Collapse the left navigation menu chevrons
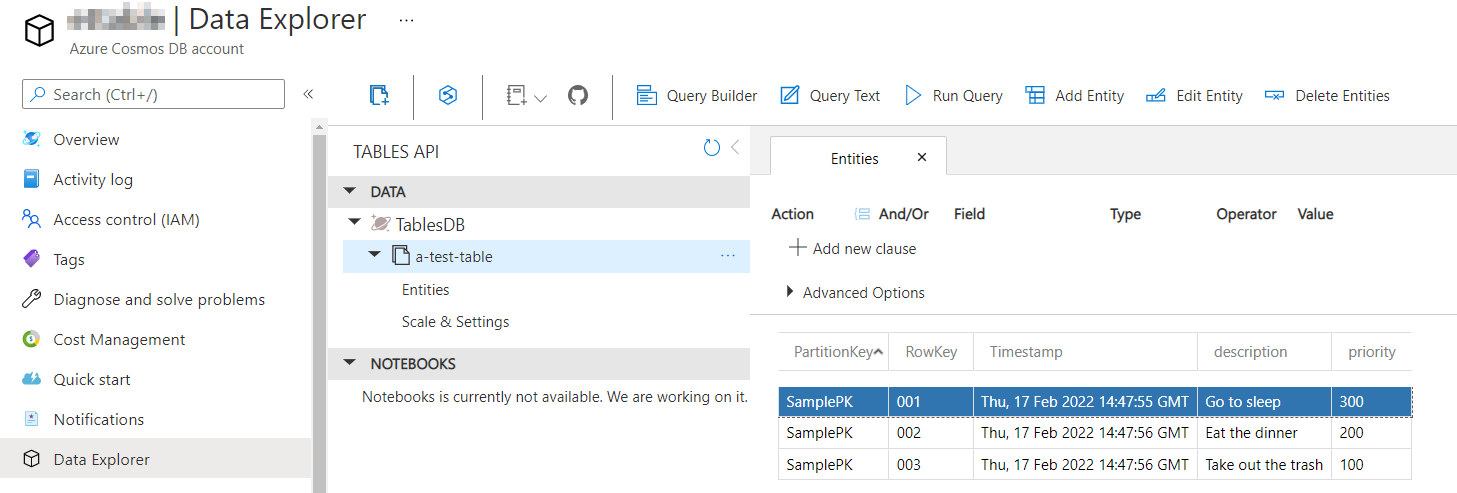 pos(308,94)
